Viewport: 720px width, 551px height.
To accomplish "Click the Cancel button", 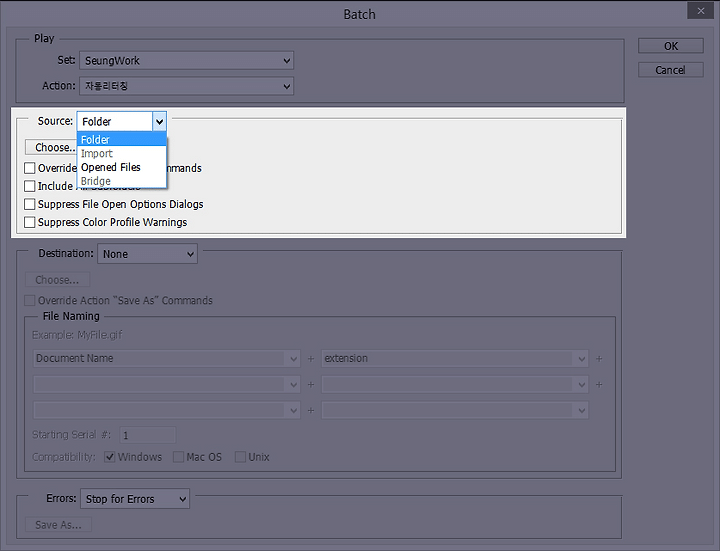I will (671, 70).
